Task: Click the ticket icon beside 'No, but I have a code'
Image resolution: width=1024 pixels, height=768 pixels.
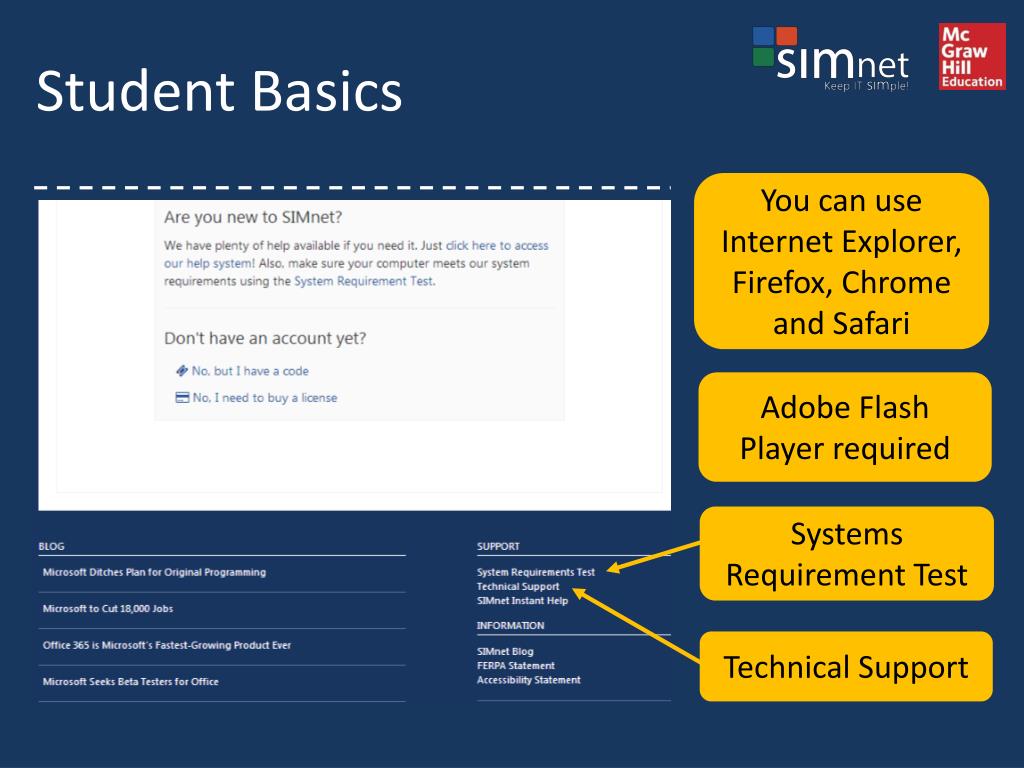Action: (182, 371)
